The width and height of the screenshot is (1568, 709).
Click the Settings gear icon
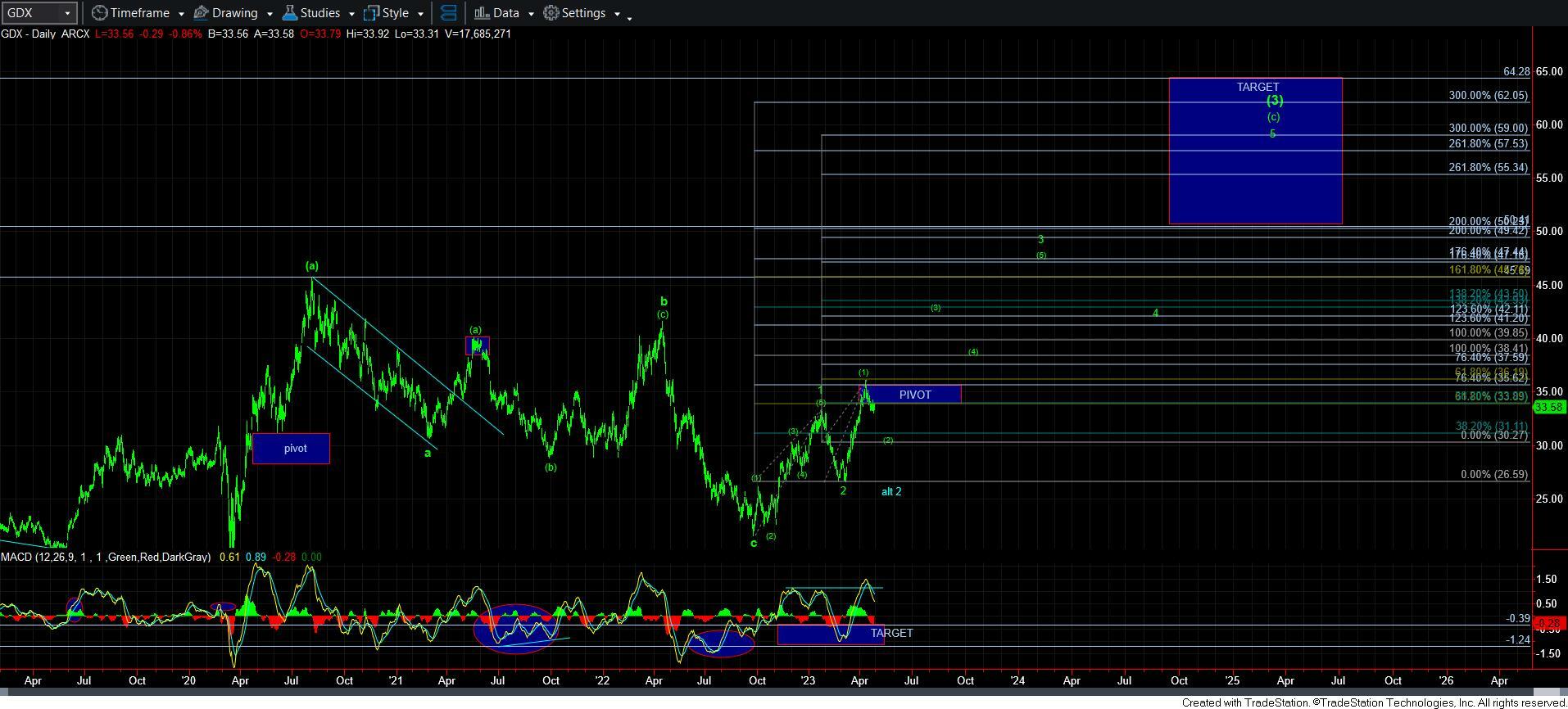[x=551, y=13]
